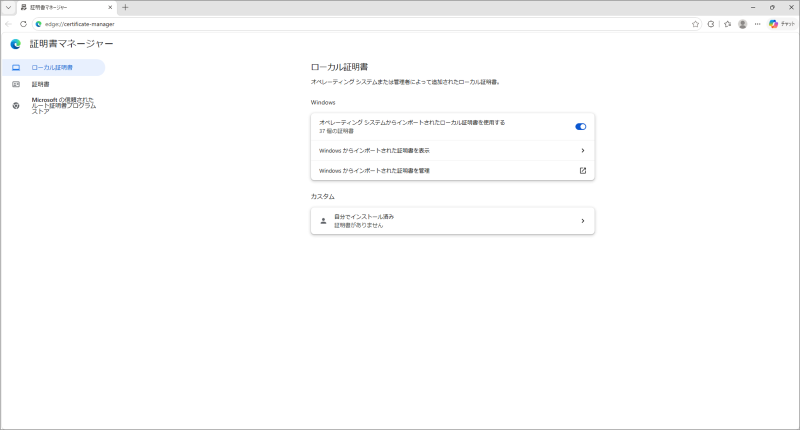Click the browser back arrow
Image resolution: width=800 pixels, height=430 pixels.
(8, 24)
